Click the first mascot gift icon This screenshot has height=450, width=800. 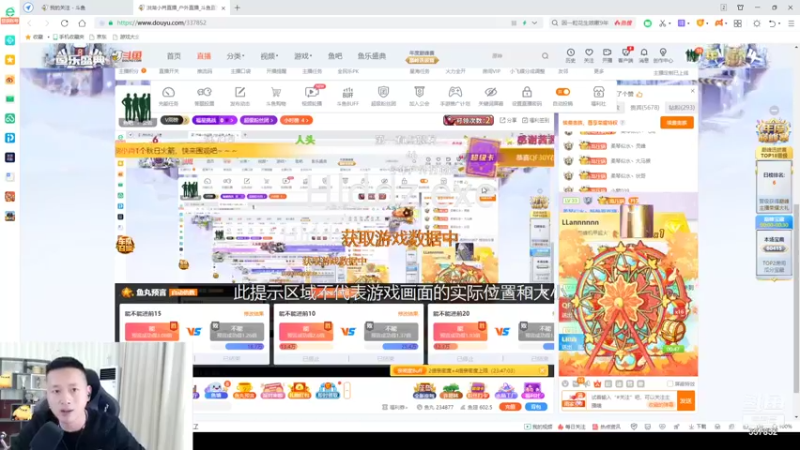[216, 391]
